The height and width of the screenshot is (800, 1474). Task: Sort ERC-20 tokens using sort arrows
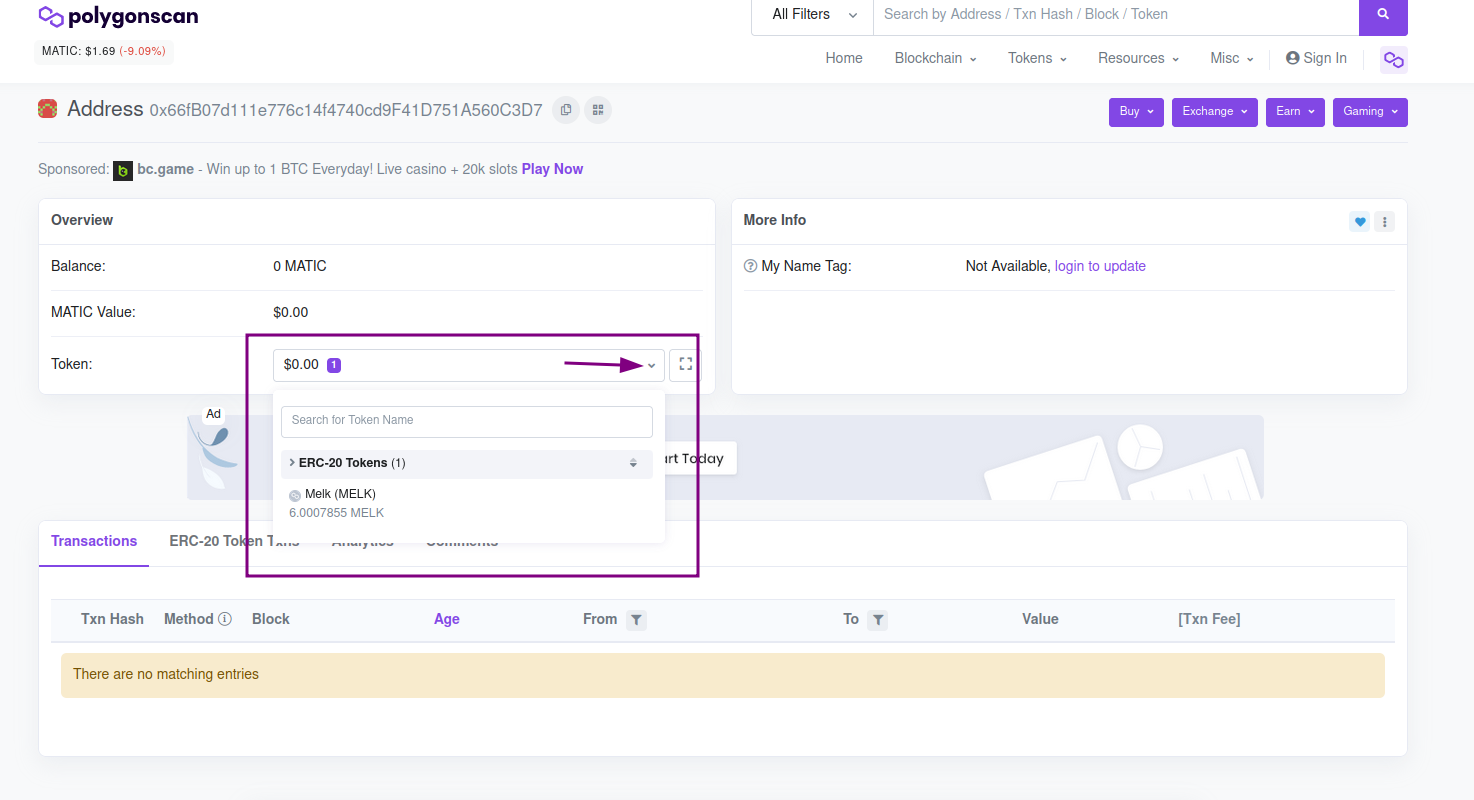point(633,463)
